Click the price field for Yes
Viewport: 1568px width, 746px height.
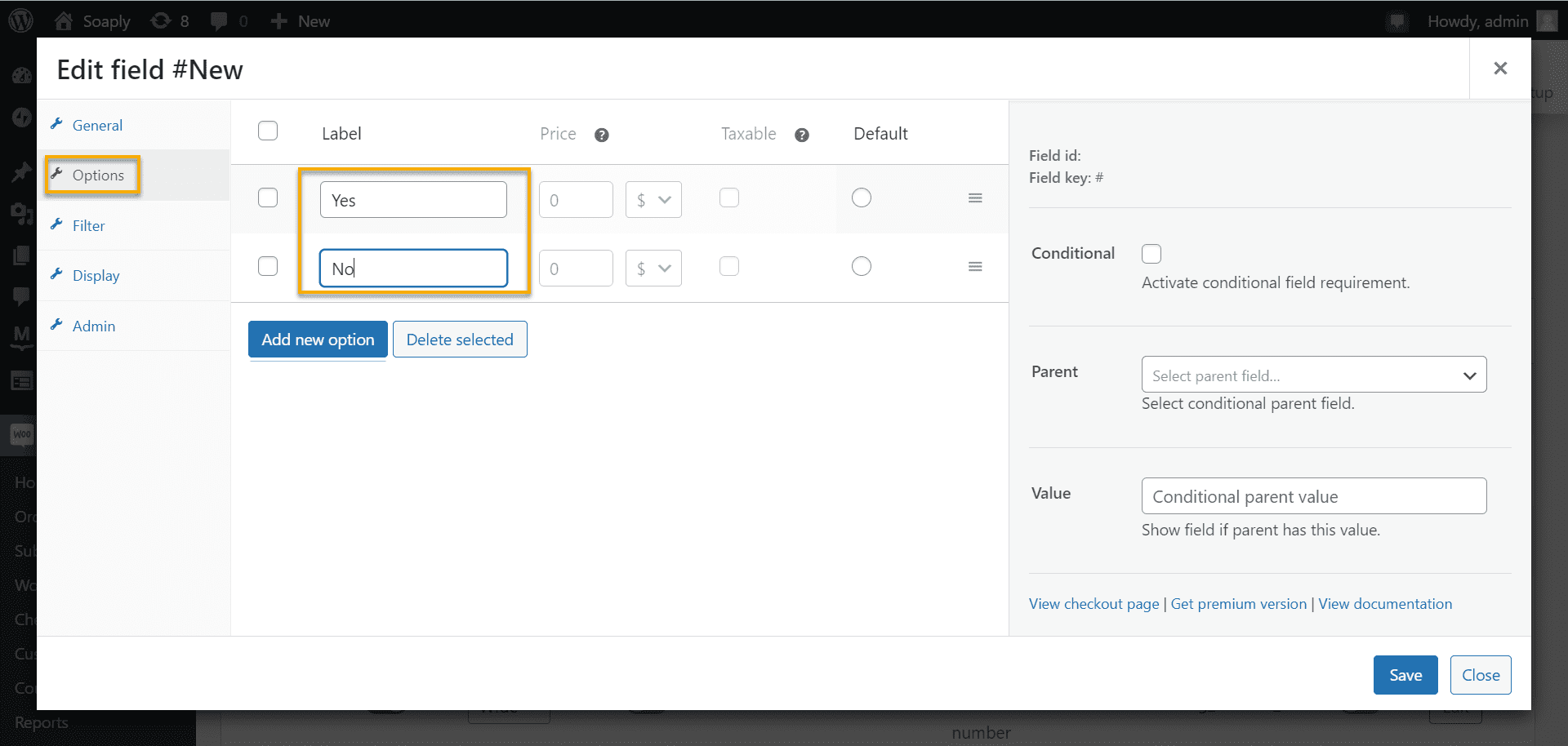click(576, 200)
